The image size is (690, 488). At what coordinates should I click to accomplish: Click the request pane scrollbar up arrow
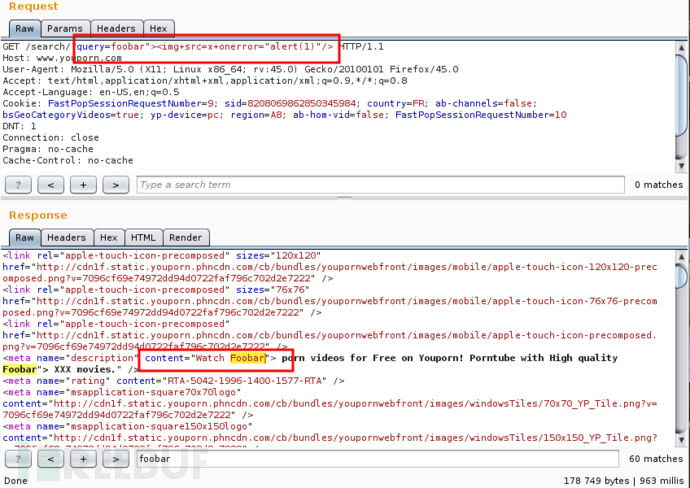682,47
